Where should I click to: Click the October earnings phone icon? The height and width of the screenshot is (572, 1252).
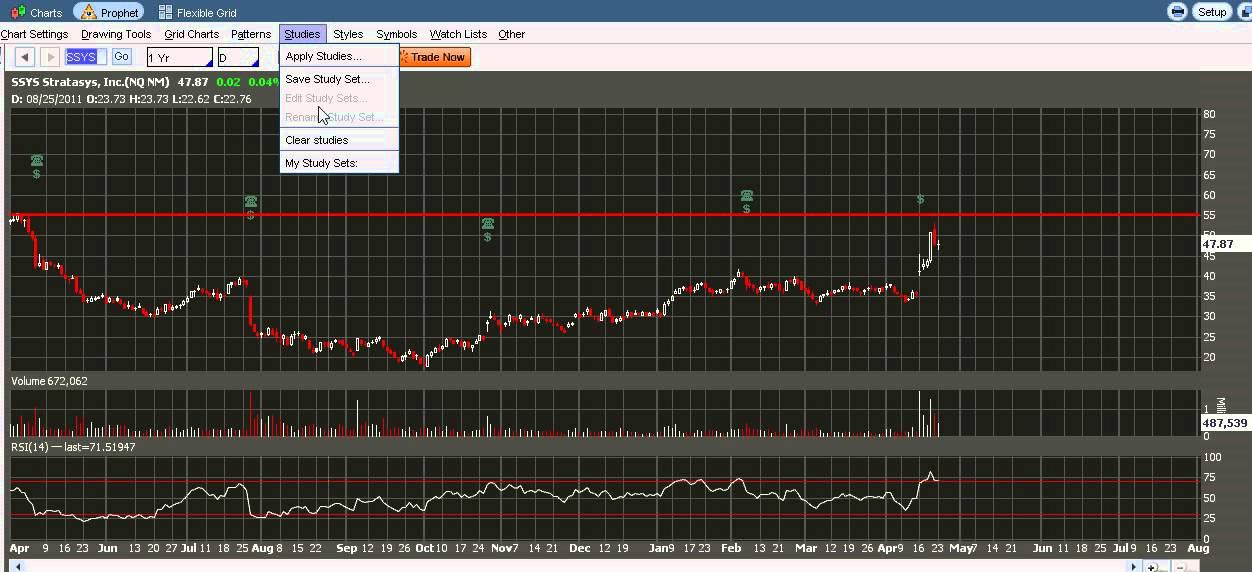488,223
